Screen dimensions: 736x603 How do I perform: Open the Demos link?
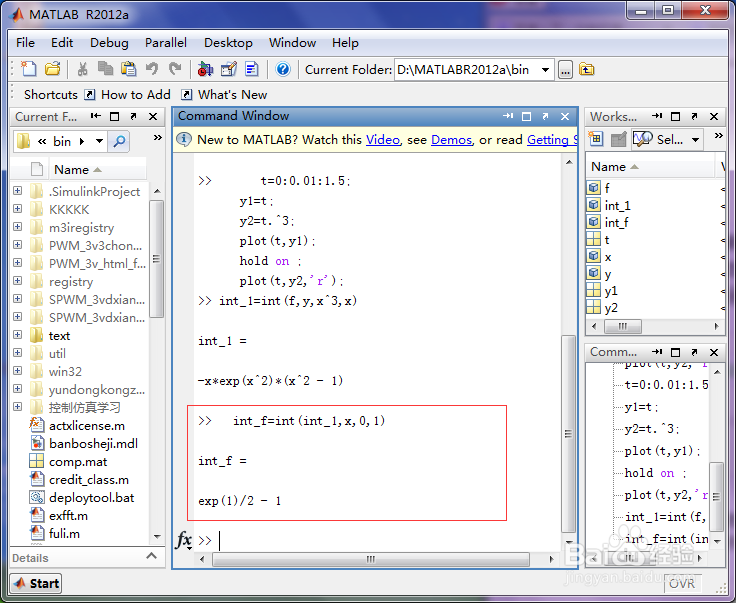click(x=452, y=140)
